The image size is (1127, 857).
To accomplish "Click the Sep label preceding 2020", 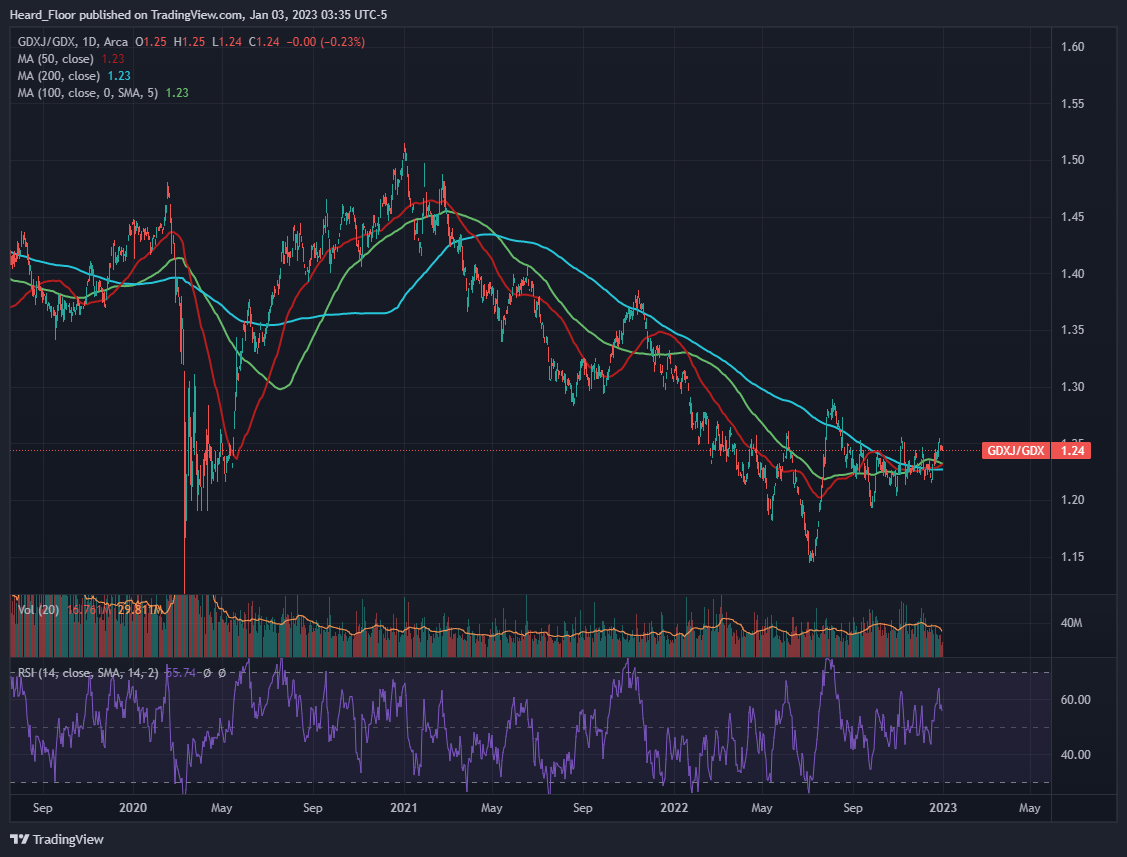I will tap(42, 807).
